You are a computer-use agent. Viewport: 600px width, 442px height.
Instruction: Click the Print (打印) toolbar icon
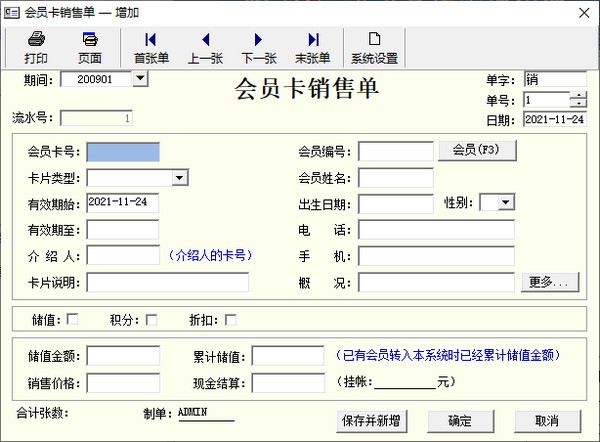36,46
